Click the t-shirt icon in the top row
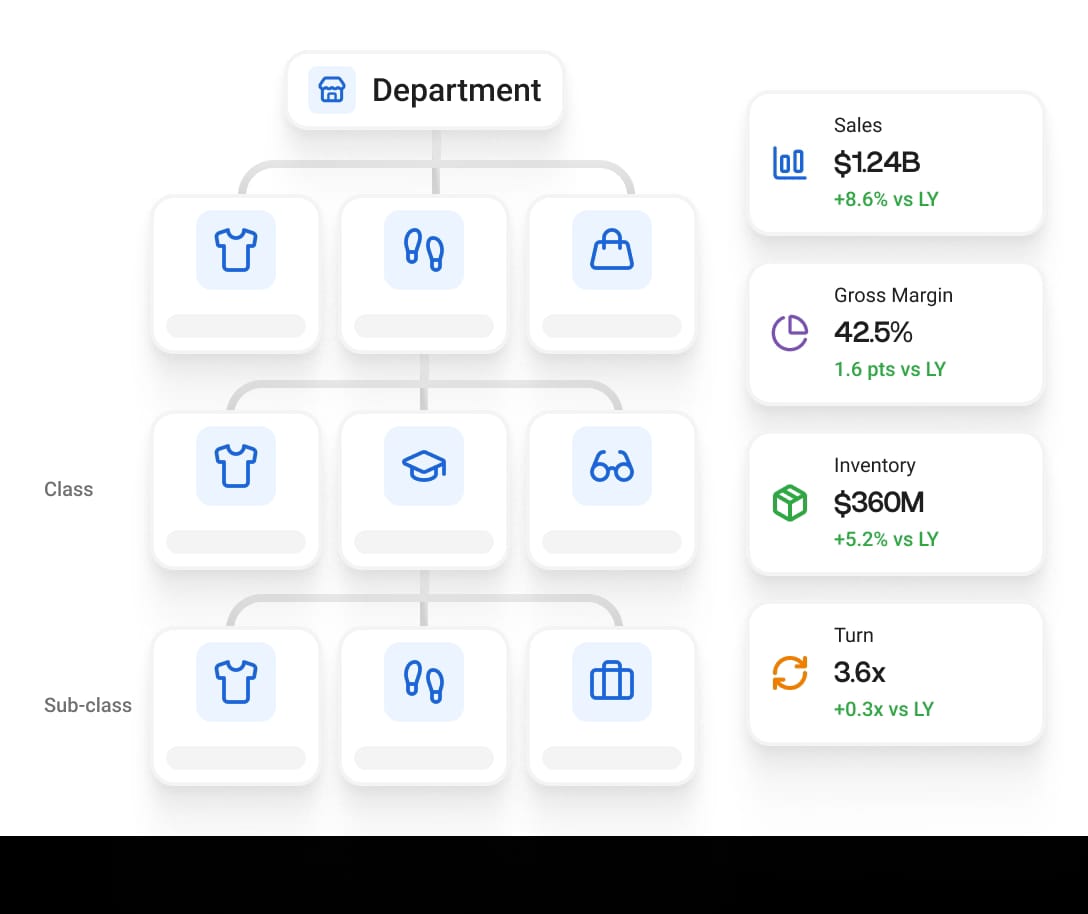This screenshot has width=1088, height=914. (x=236, y=250)
